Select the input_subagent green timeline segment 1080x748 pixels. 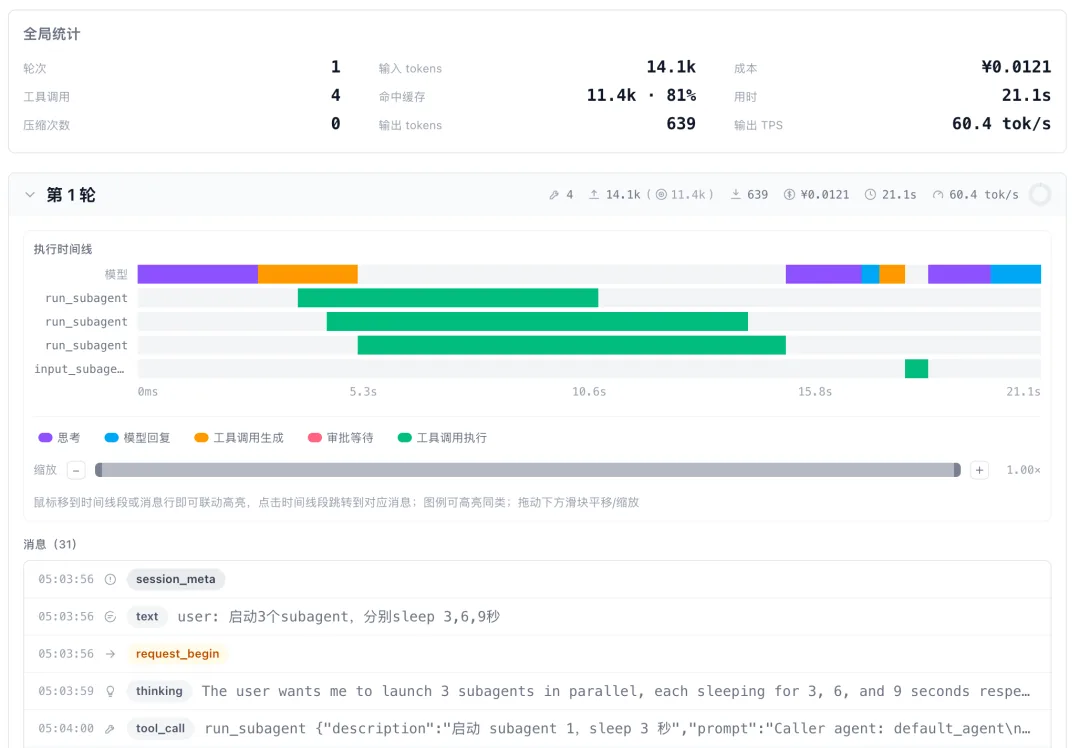pyautogui.click(x=916, y=368)
